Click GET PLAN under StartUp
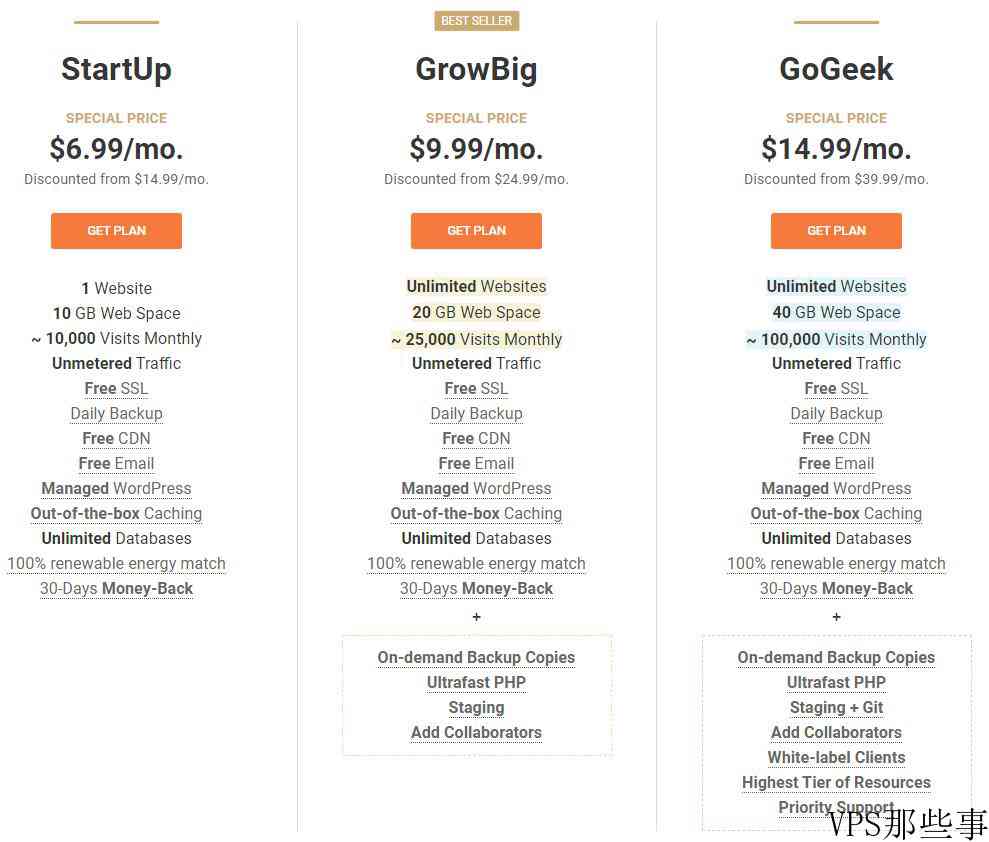This screenshot has width=989, height=842. [116, 231]
